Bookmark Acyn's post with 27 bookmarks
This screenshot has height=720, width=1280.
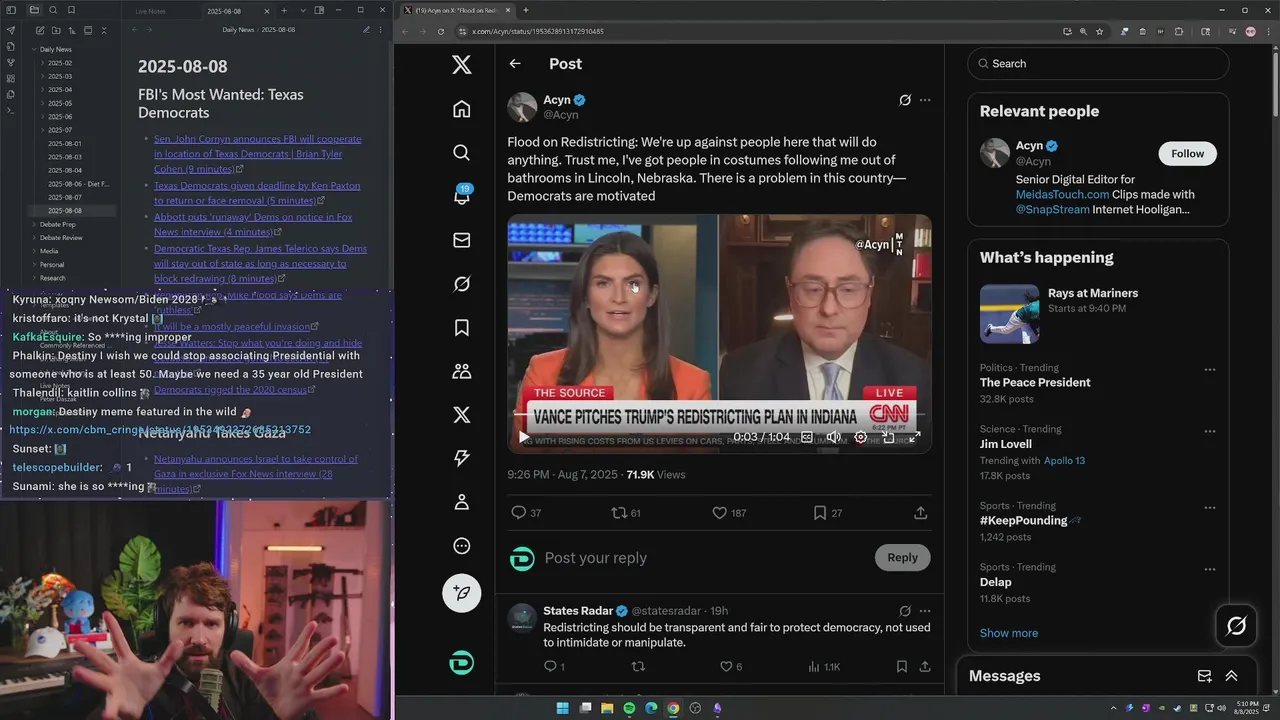click(x=820, y=513)
